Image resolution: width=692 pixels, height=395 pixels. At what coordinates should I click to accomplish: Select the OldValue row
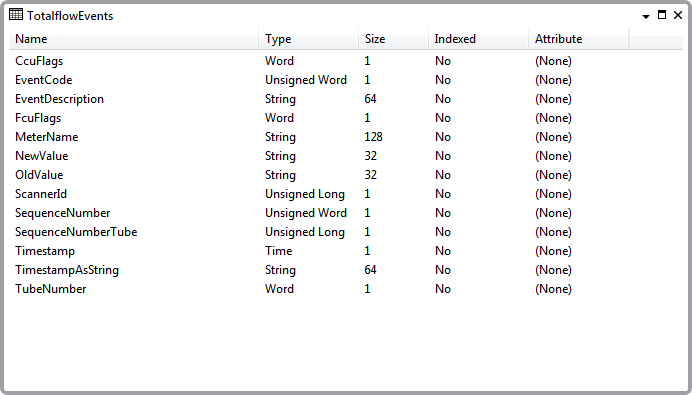click(x=346, y=175)
